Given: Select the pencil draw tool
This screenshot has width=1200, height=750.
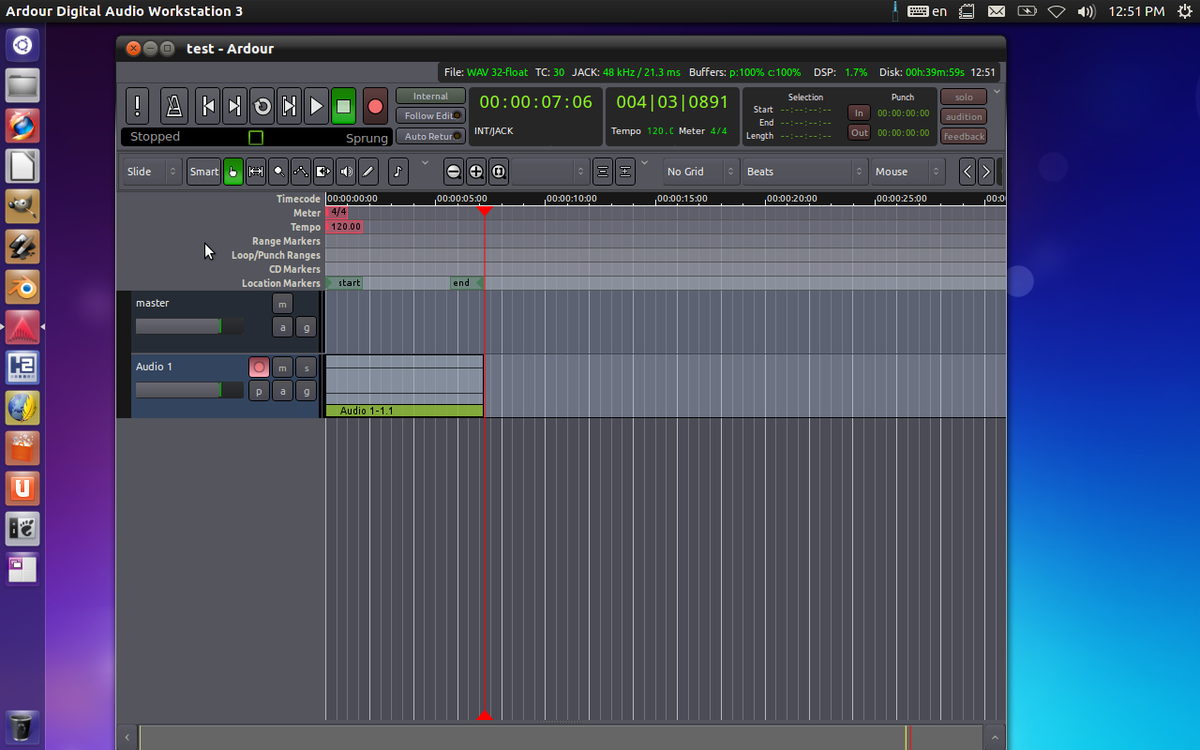Looking at the screenshot, I should (x=369, y=172).
